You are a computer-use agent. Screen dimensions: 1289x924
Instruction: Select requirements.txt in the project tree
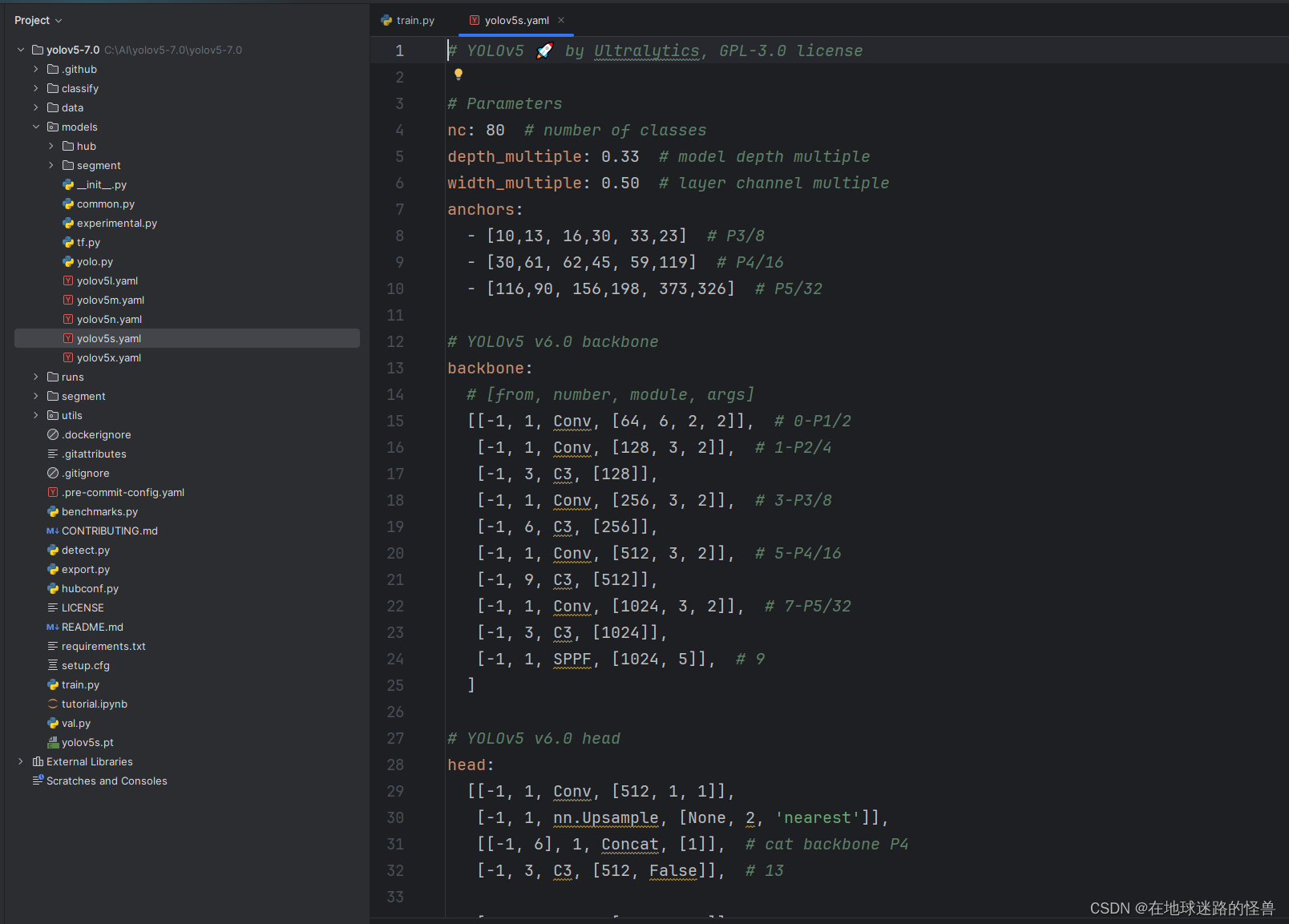pos(103,646)
